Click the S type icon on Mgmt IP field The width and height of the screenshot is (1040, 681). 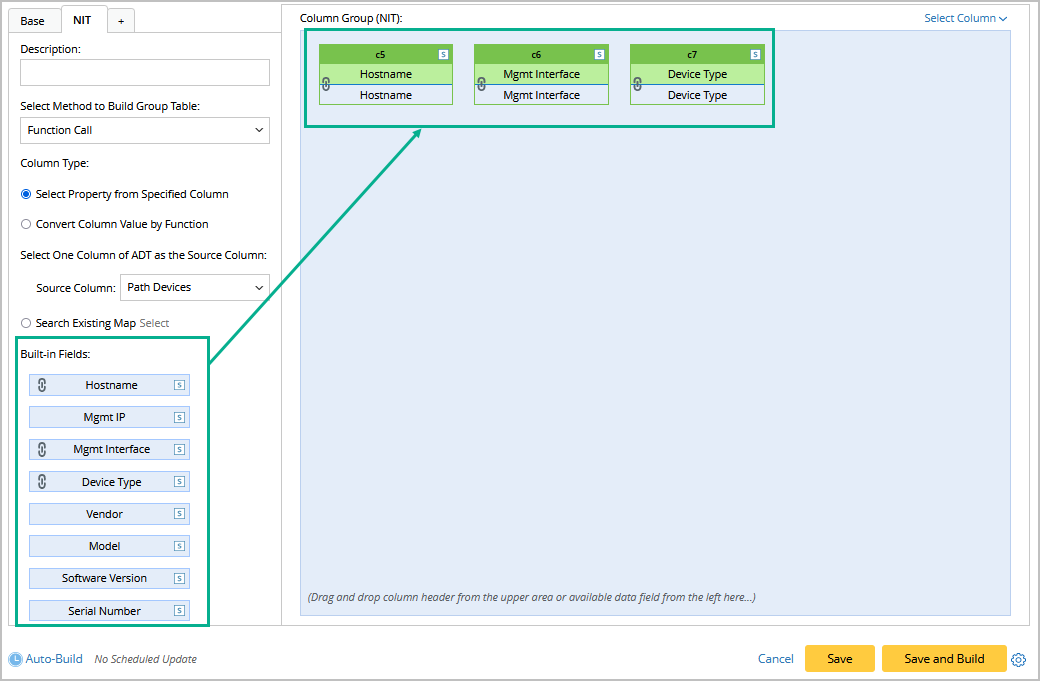pos(179,418)
